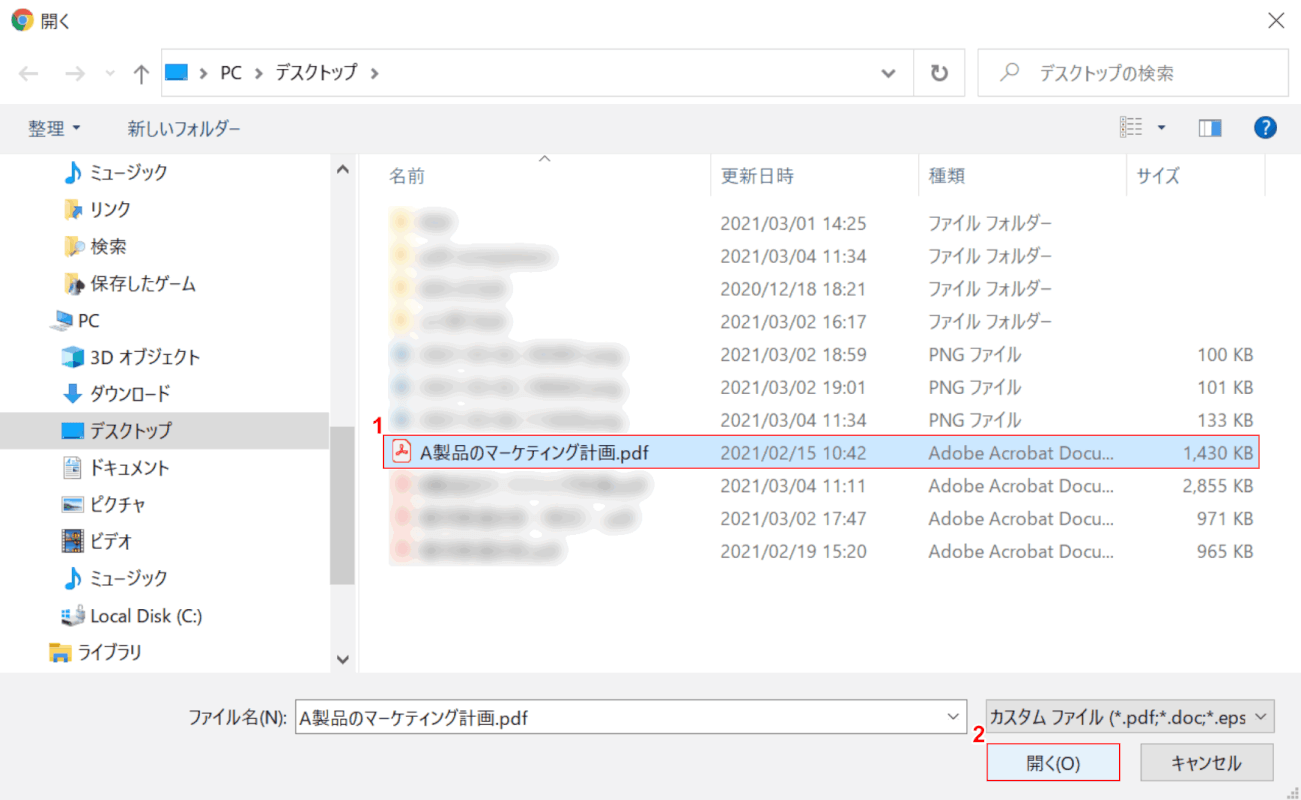1301x800 pixels.
Task: Click the PDF icon of A製品のマーケティング計画.pdf
Action: (x=402, y=453)
